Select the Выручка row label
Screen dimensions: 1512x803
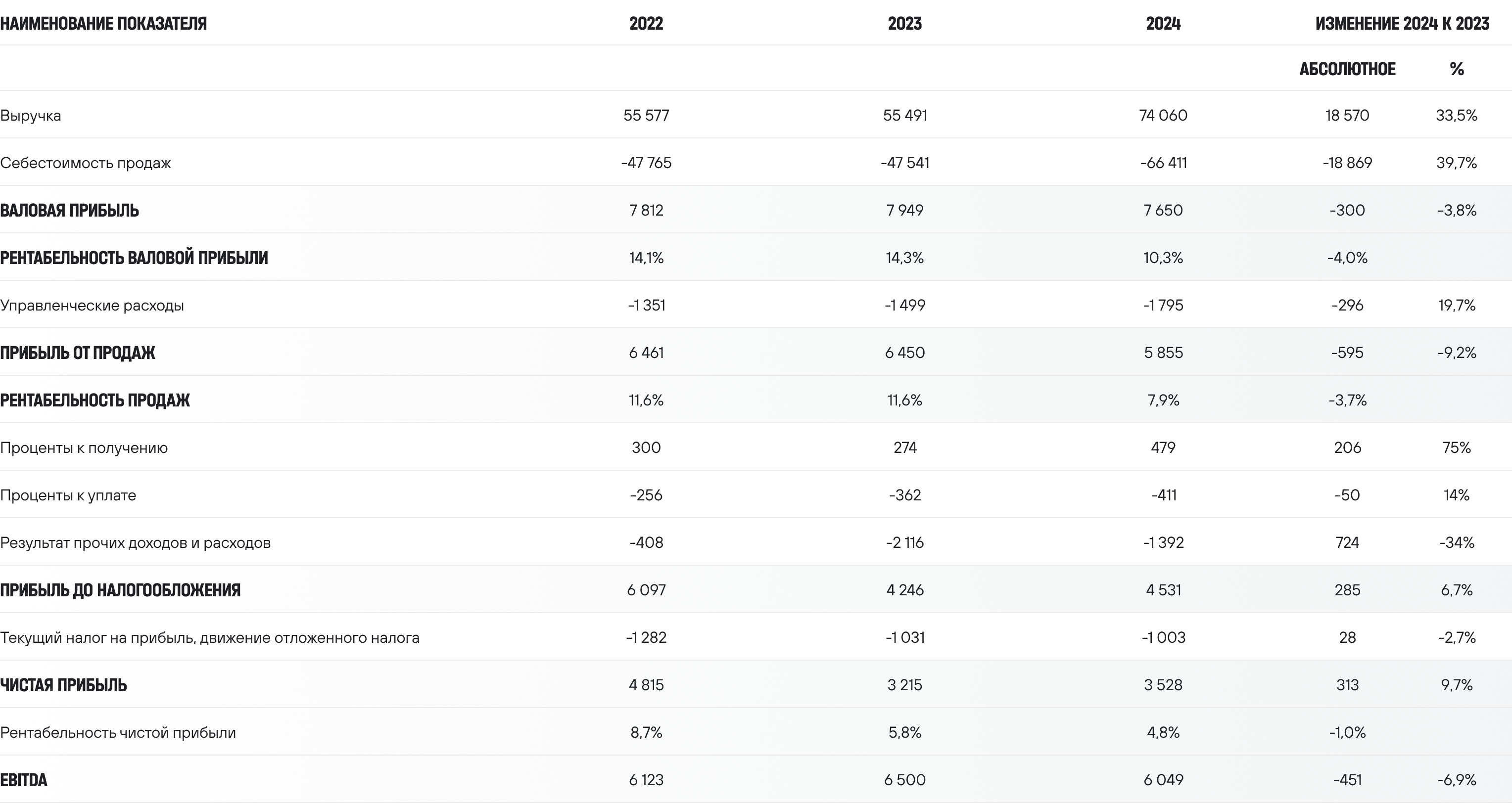pyautogui.click(x=31, y=116)
